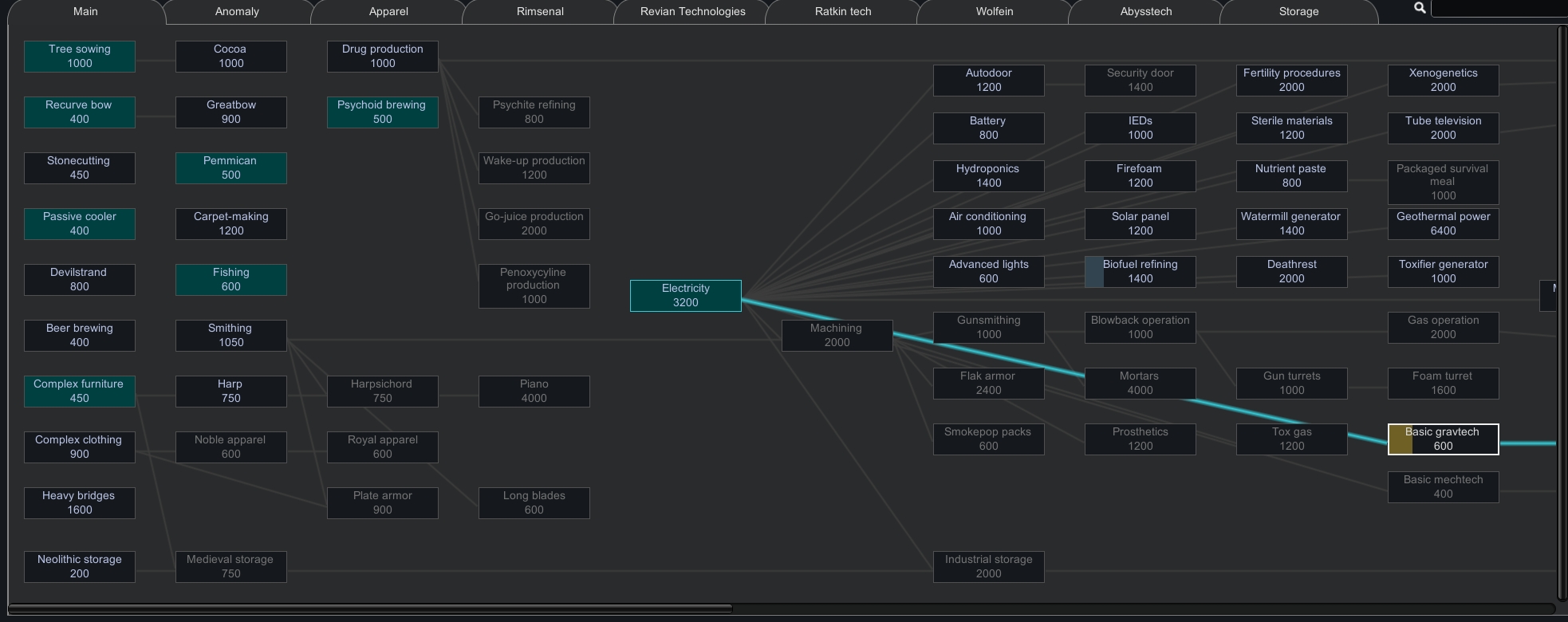Screen dimensions: 1568x622
Task: Click the Fishing research node
Action: point(231,280)
